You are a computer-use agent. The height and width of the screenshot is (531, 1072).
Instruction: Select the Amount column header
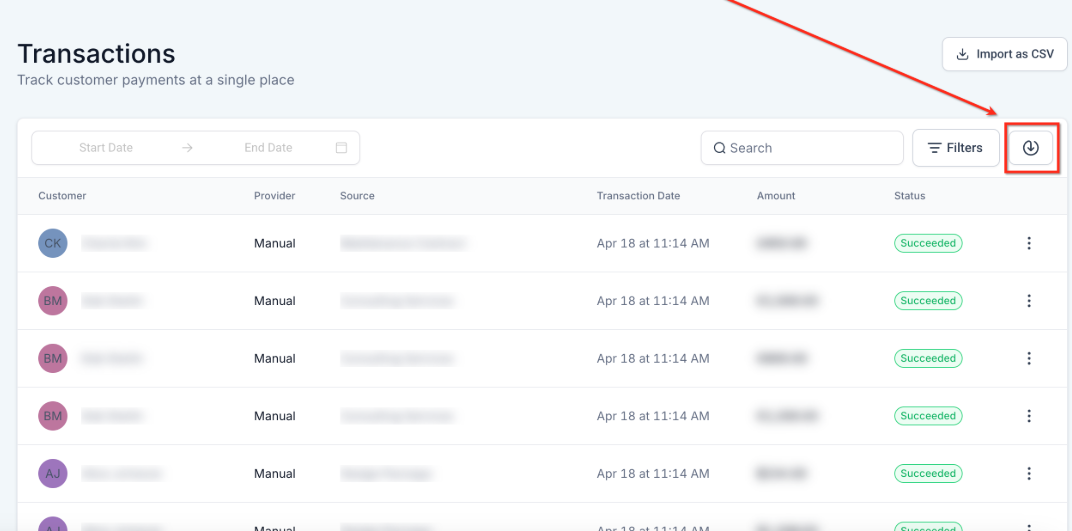[776, 195]
